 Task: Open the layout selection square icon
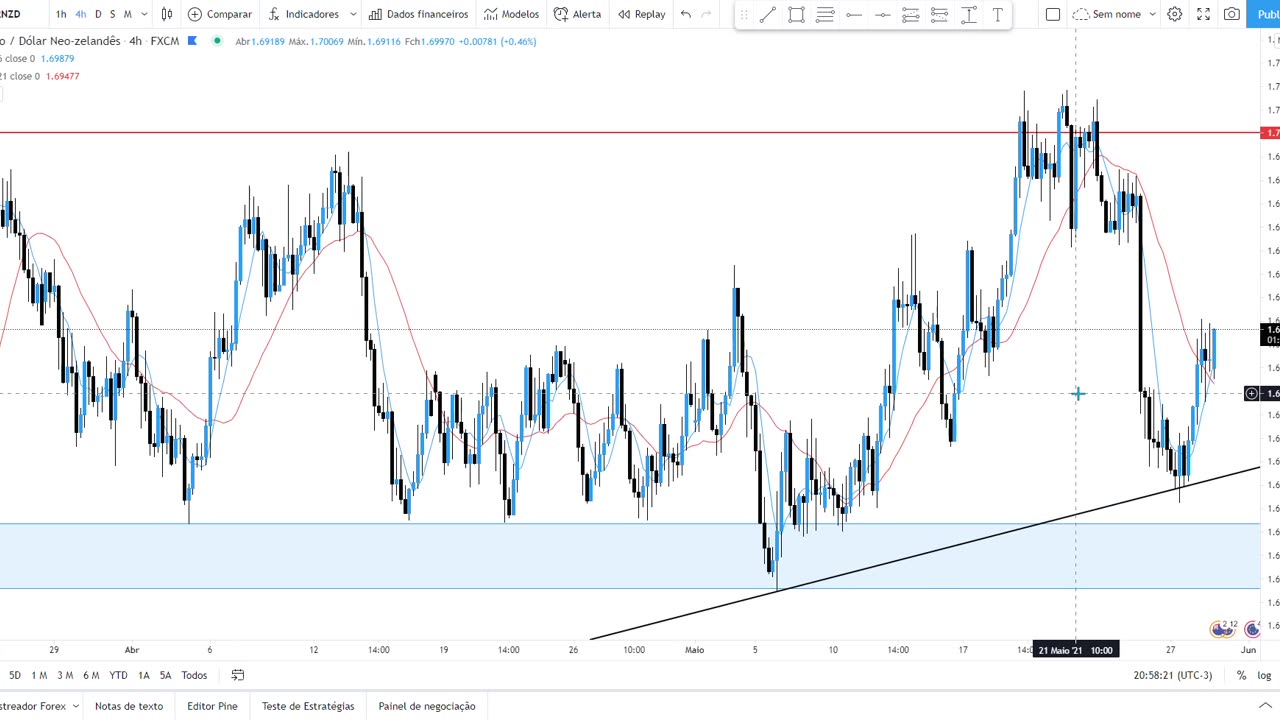[1053, 14]
